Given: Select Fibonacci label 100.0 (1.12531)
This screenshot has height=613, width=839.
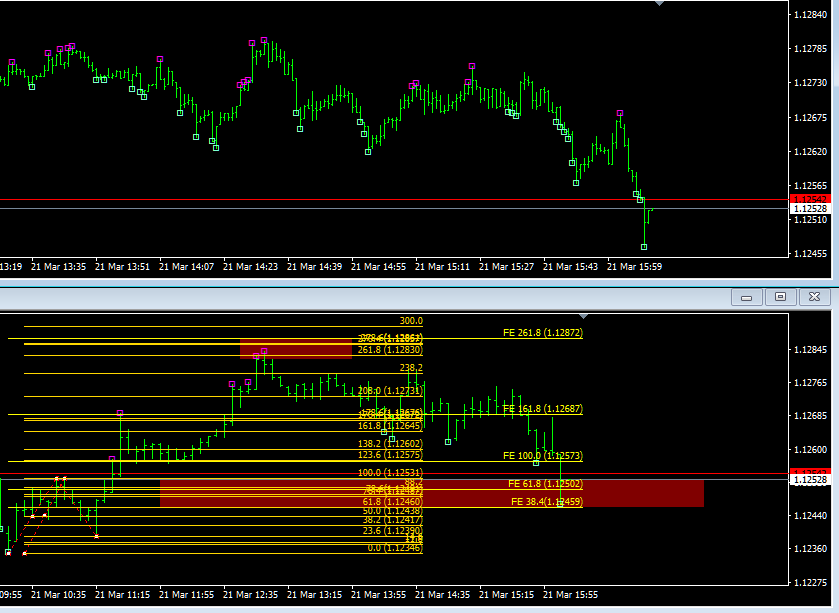Looking at the screenshot, I should tap(390, 473).
